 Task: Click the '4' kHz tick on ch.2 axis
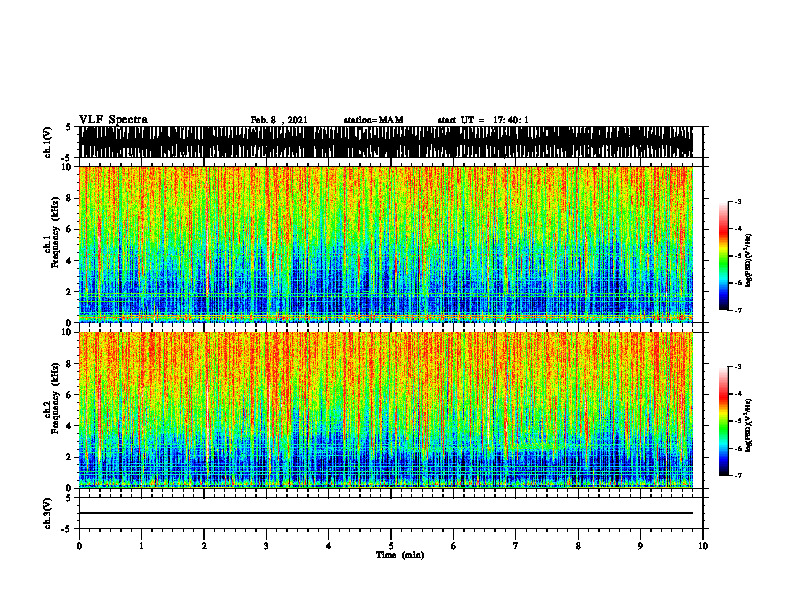point(70,426)
